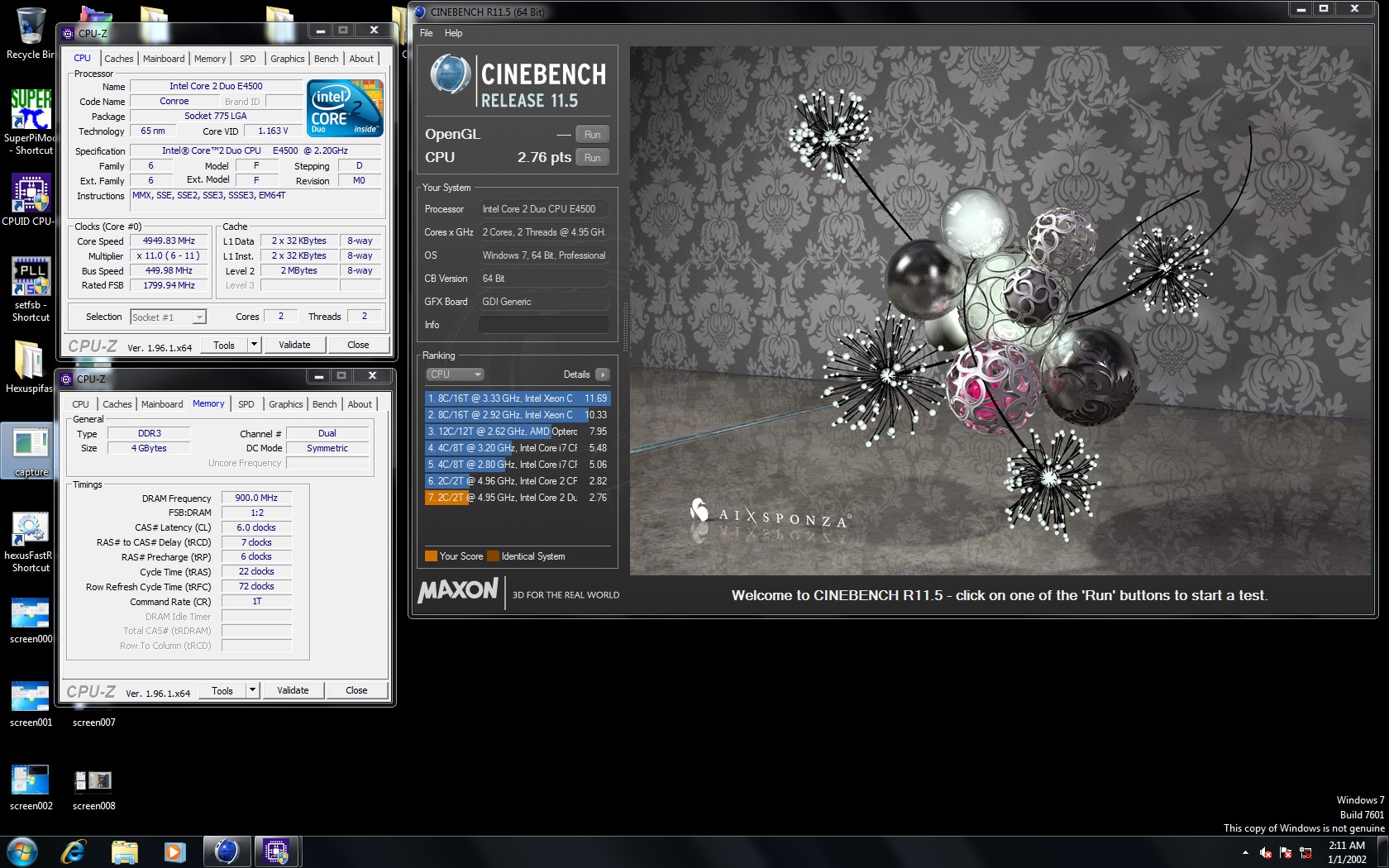Show hidden system tray icons
Viewport: 1389px width, 868px height.
[x=1245, y=852]
